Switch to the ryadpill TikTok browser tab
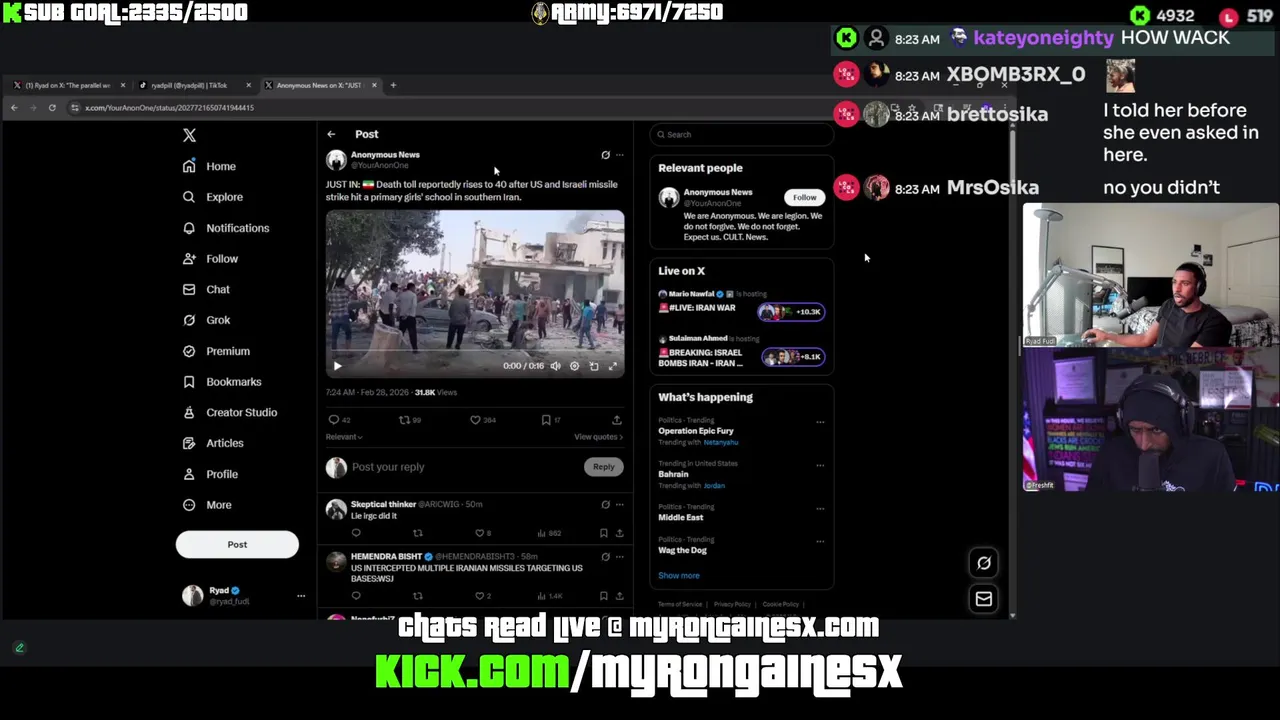The height and width of the screenshot is (720, 1280). tap(194, 85)
